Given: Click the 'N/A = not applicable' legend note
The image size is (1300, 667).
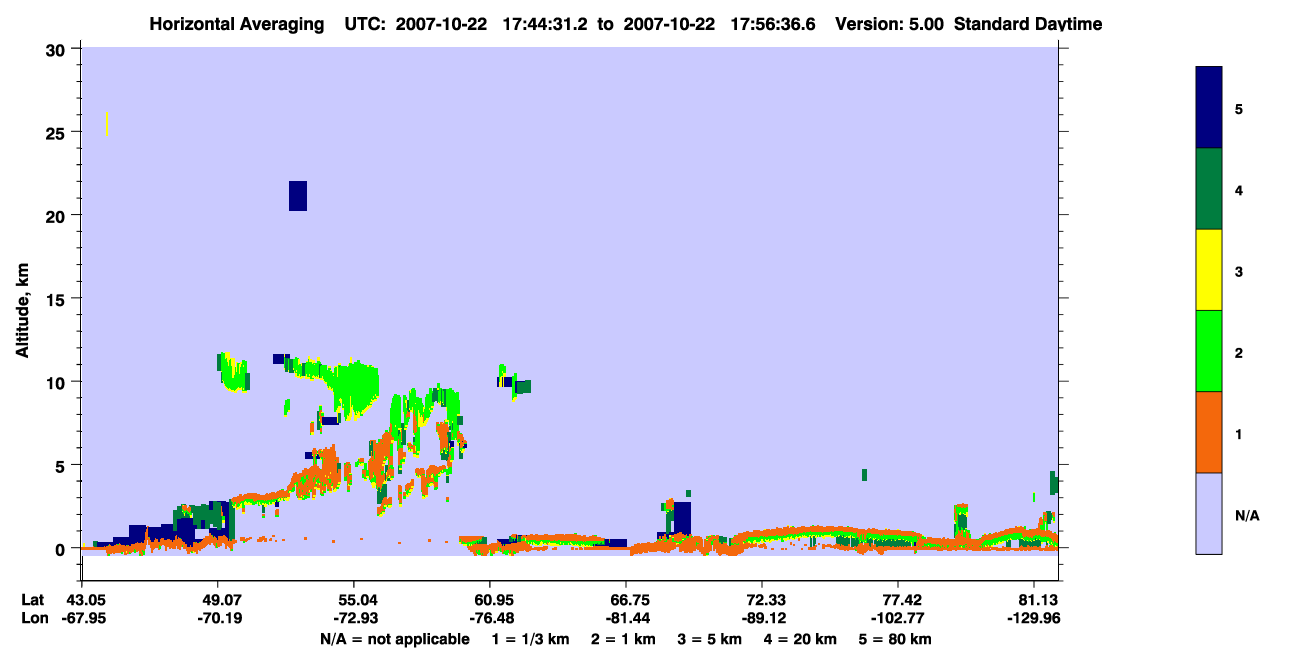Looking at the screenshot, I should tap(394, 638).
